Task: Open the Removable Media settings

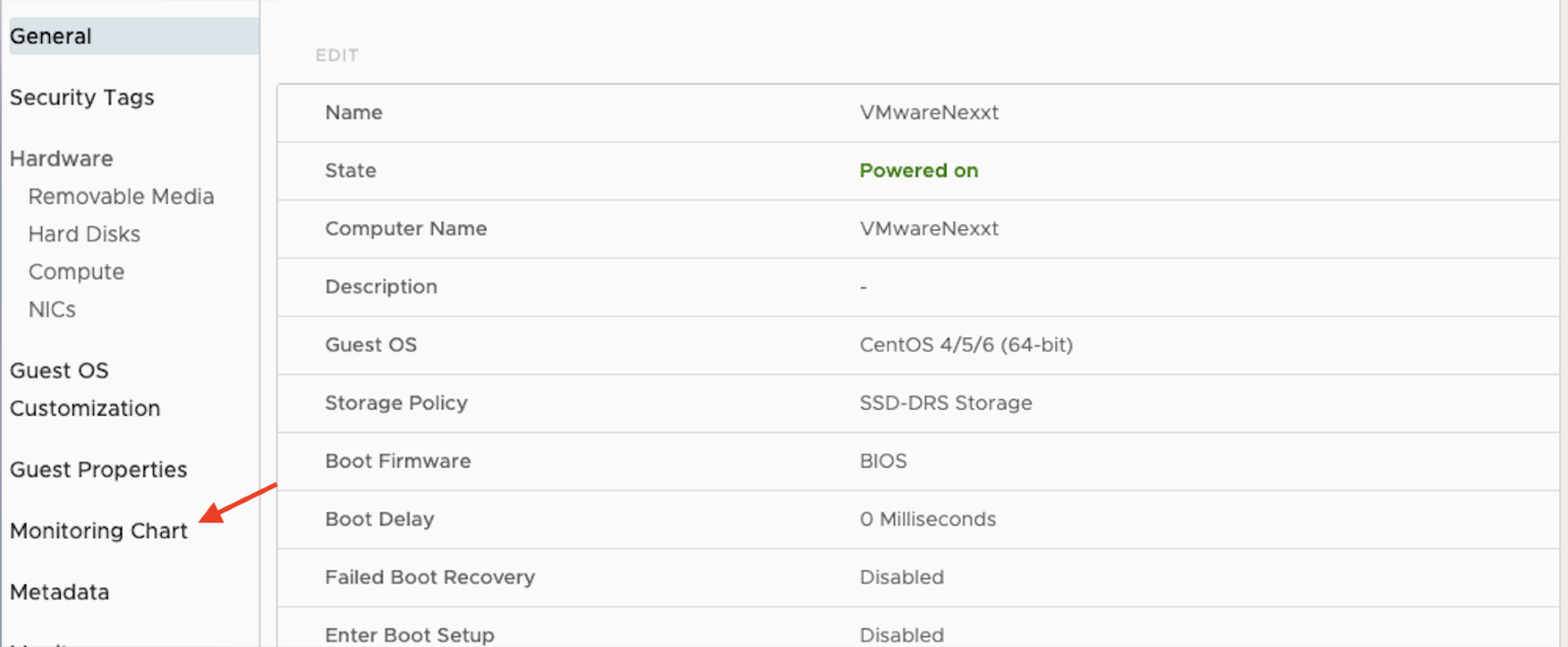Action: (x=121, y=196)
